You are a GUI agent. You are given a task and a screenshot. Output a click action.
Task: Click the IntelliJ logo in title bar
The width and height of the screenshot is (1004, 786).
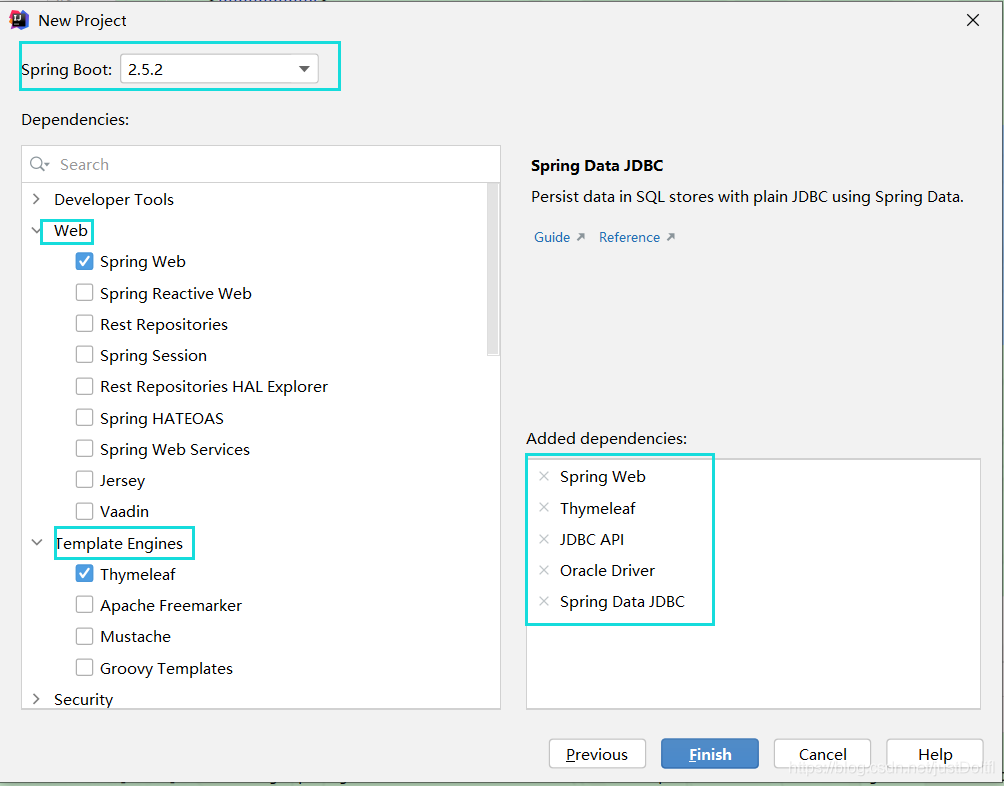coord(19,20)
